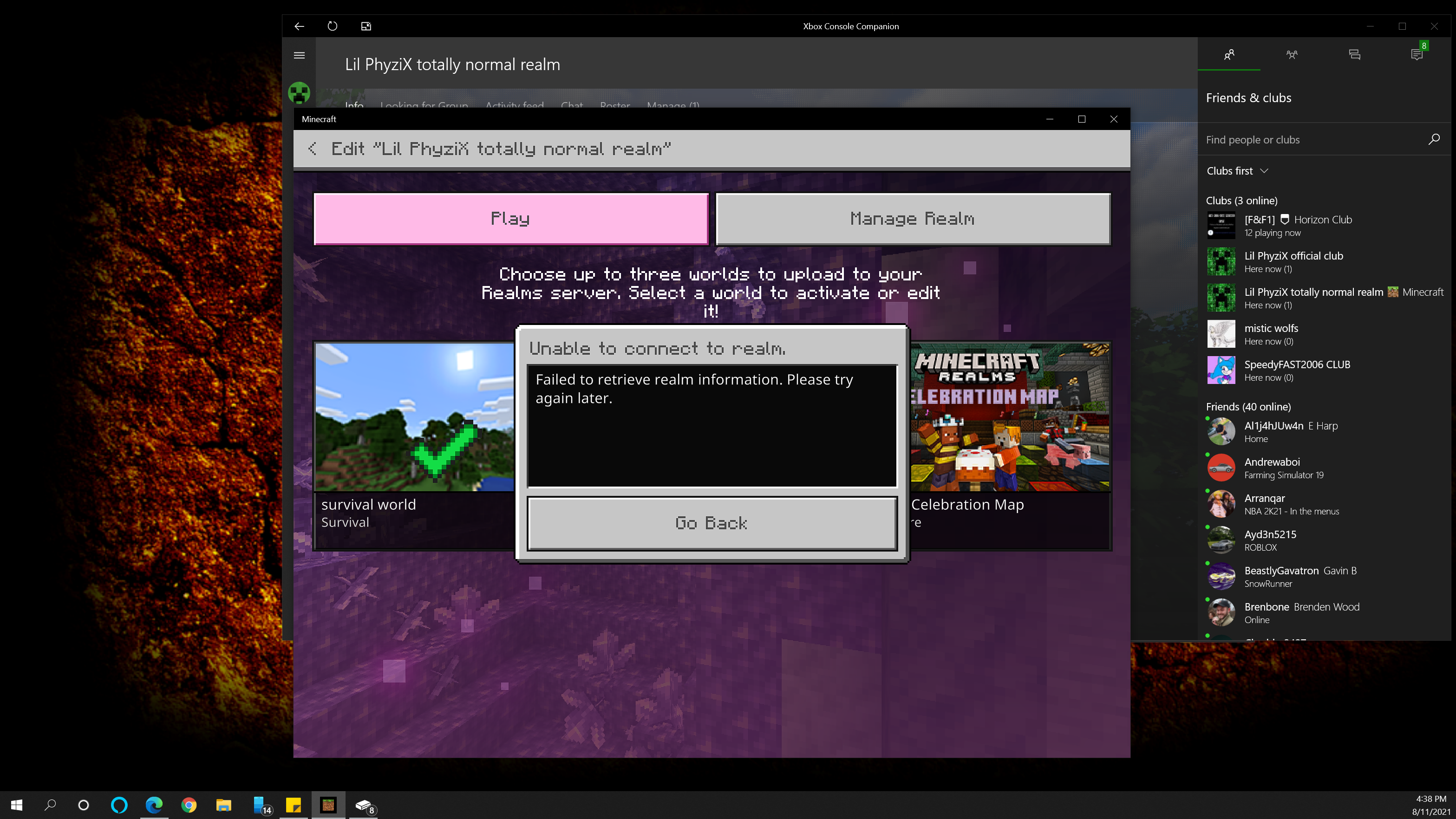Open the Parties icon in right panel

(1292, 55)
